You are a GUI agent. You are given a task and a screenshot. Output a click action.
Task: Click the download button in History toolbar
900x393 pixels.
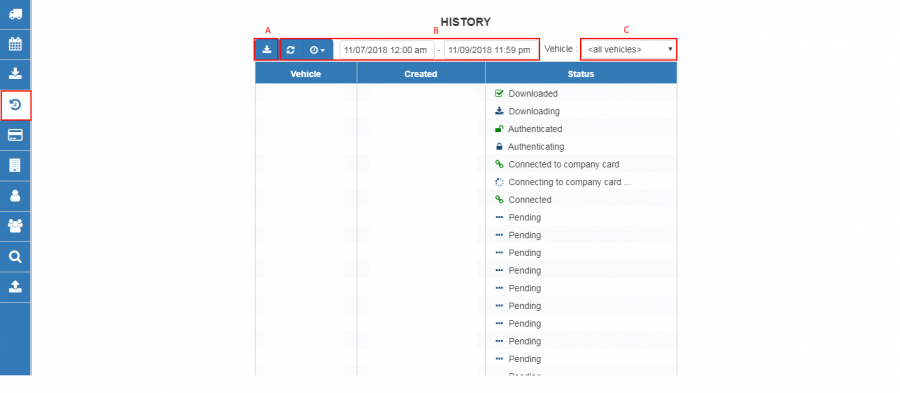[x=266, y=50]
